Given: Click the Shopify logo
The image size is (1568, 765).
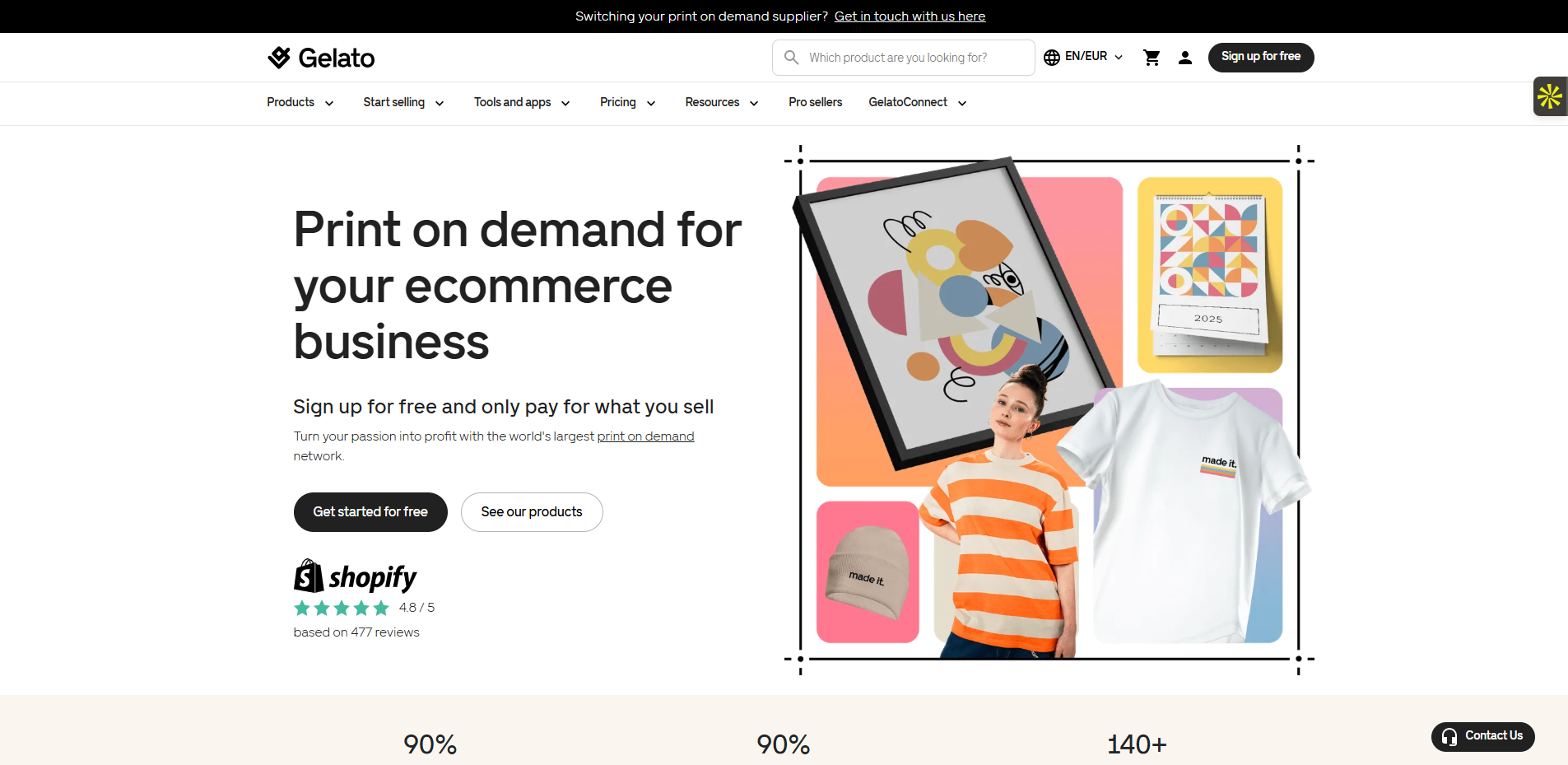Looking at the screenshot, I should click(356, 576).
